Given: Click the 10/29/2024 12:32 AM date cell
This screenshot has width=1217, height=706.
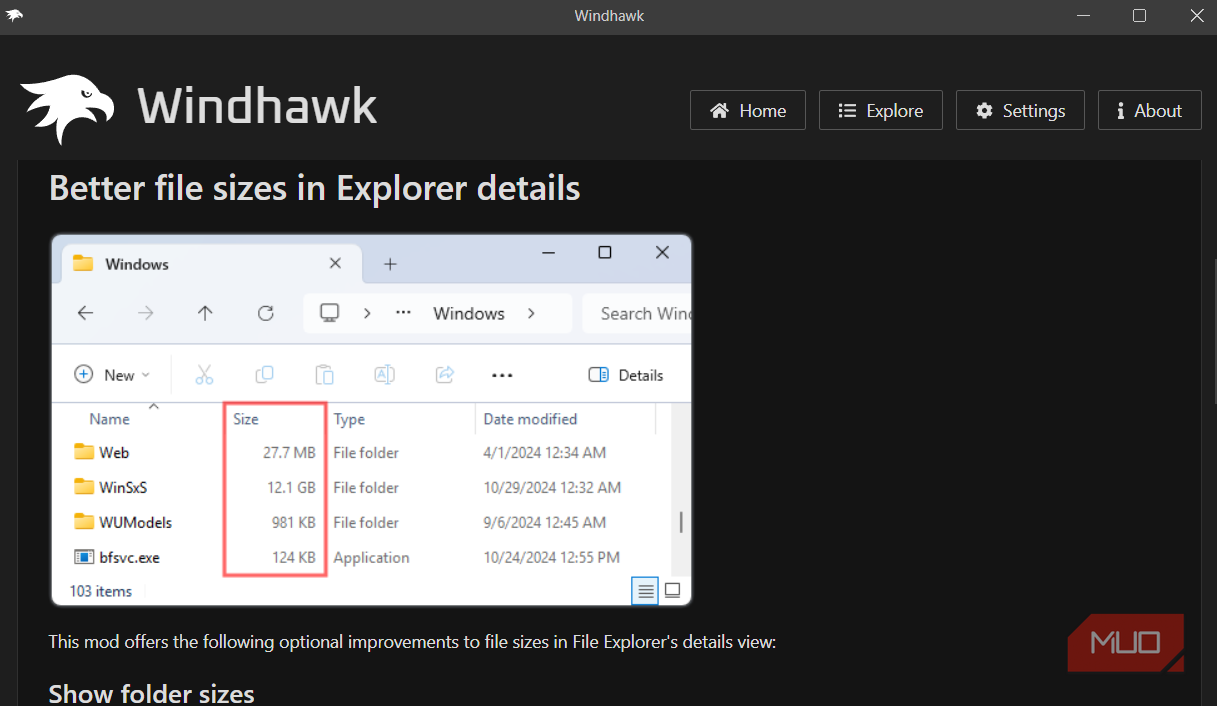Looking at the screenshot, I should coord(552,487).
